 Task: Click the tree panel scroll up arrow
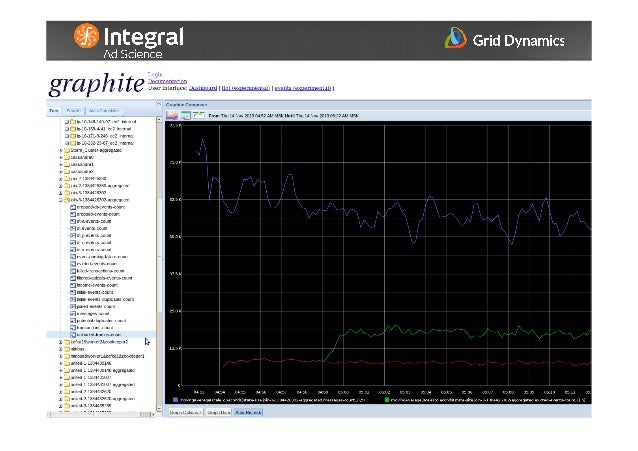159,119
